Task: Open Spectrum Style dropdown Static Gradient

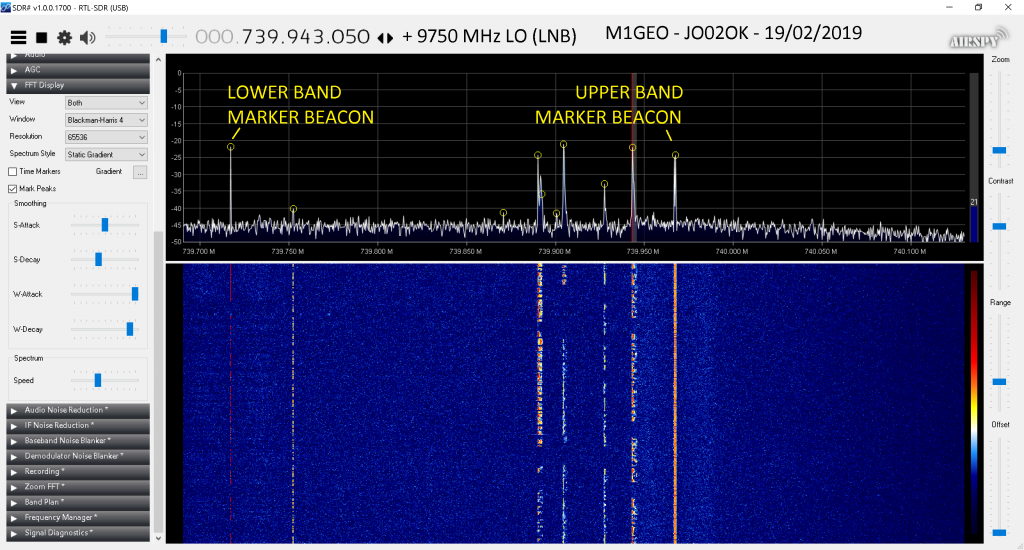Action: tap(106, 155)
